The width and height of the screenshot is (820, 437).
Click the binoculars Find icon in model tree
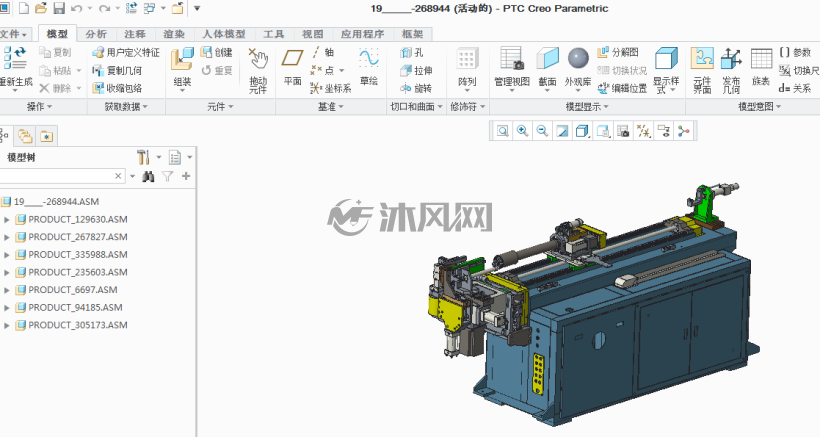[148, 176]
